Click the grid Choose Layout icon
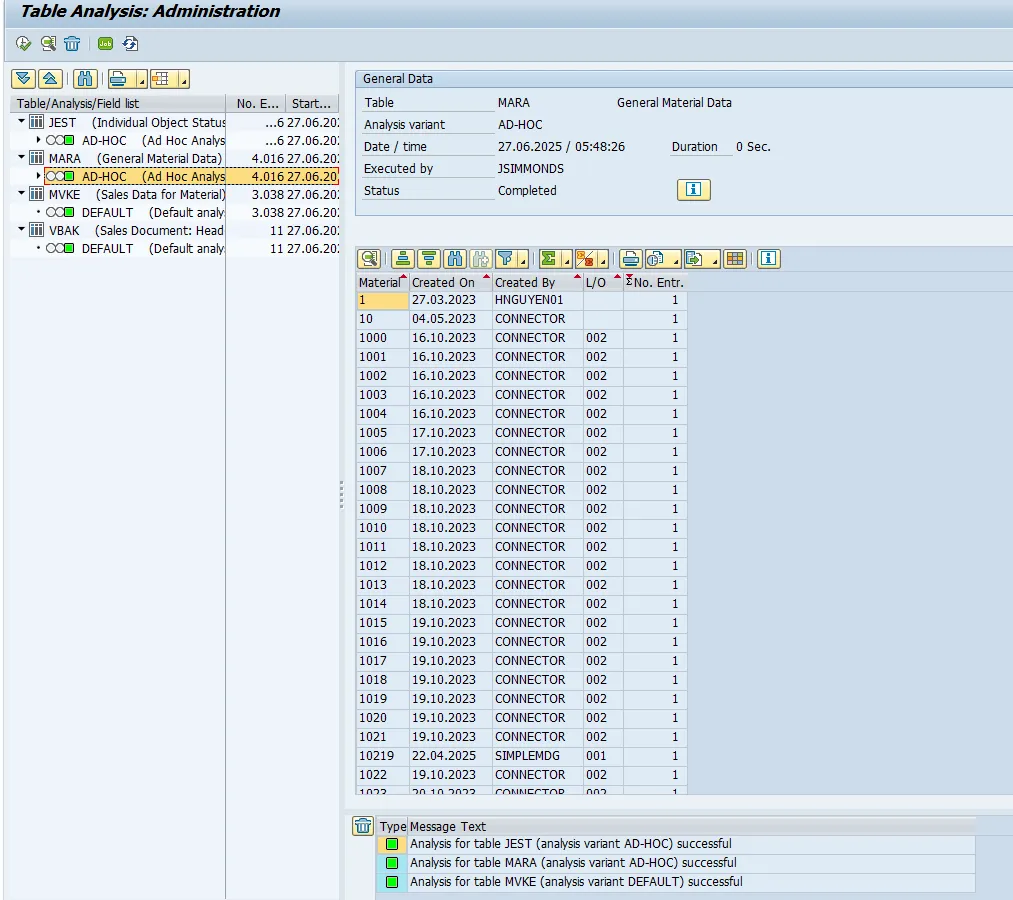1013x900 pixels. (735, 259)
